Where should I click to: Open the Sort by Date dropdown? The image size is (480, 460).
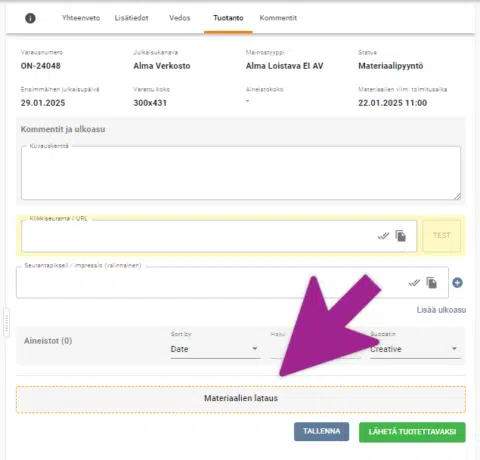click(x=215, y=349)
